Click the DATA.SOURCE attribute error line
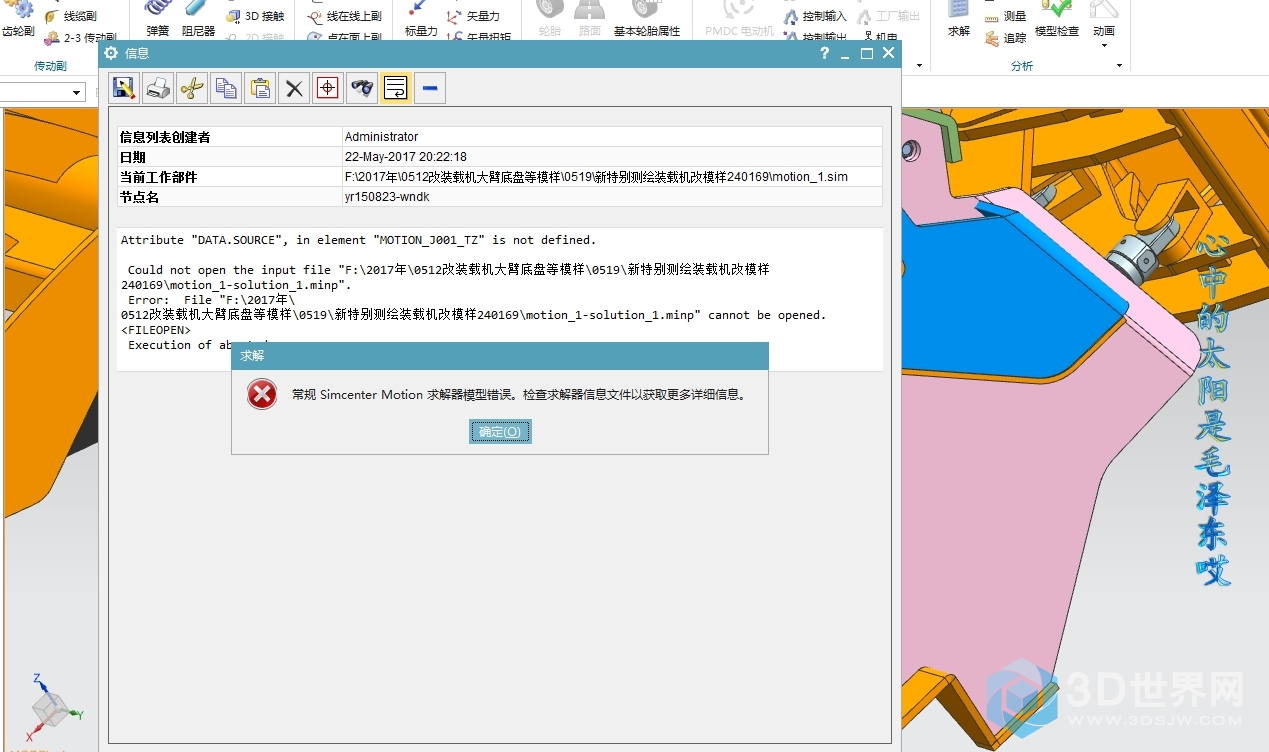1269x752 pixels. point(358,240)
